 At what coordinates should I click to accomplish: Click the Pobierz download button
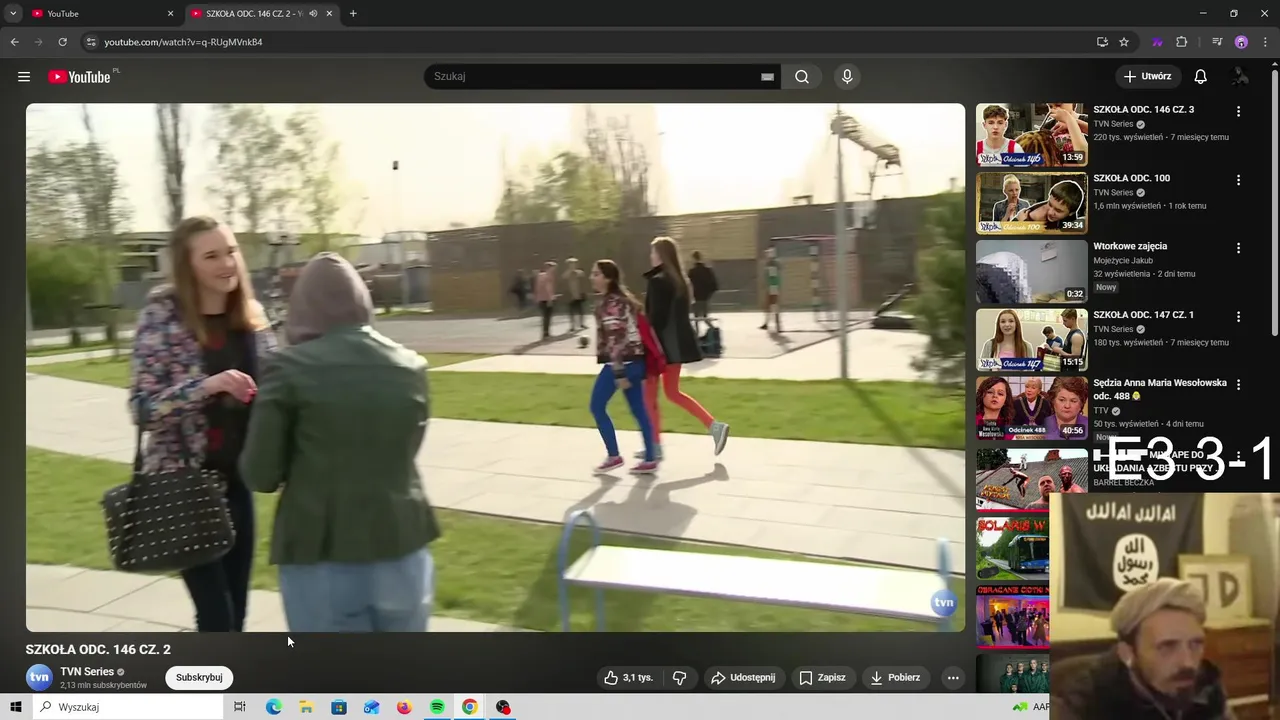(x=895, y=677)
